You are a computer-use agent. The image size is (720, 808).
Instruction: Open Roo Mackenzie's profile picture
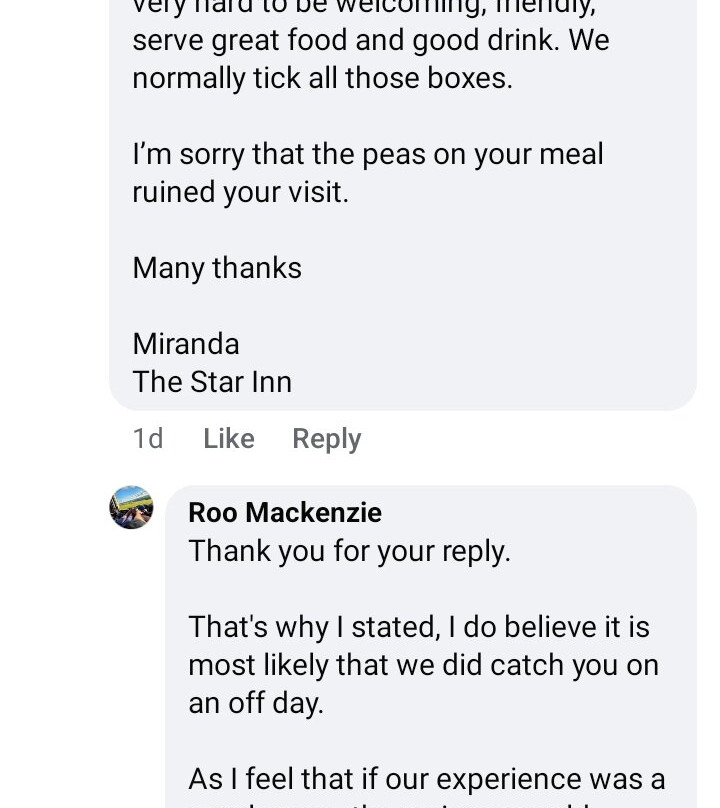131,507
